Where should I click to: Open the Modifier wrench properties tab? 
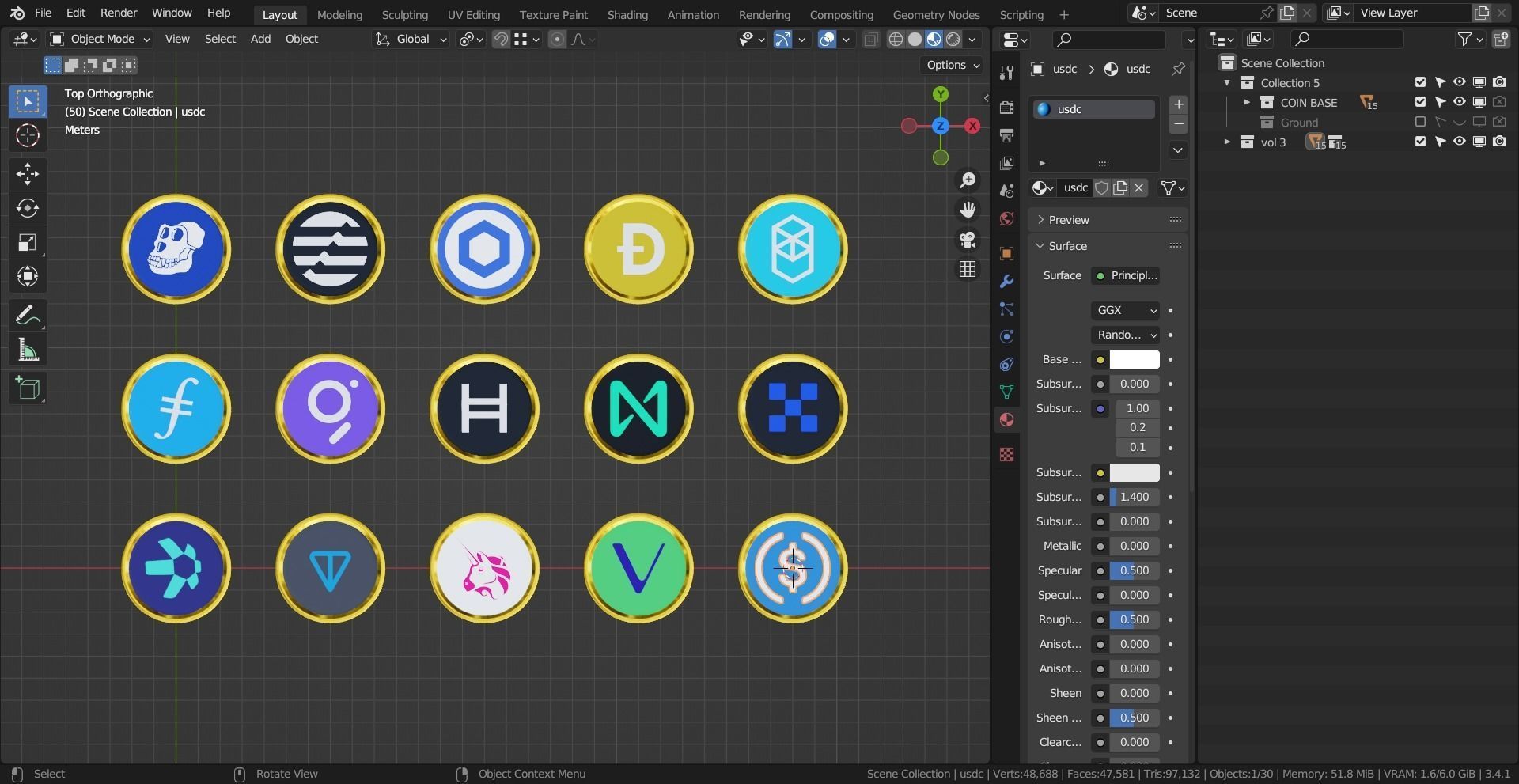(x=1006, y=281)
